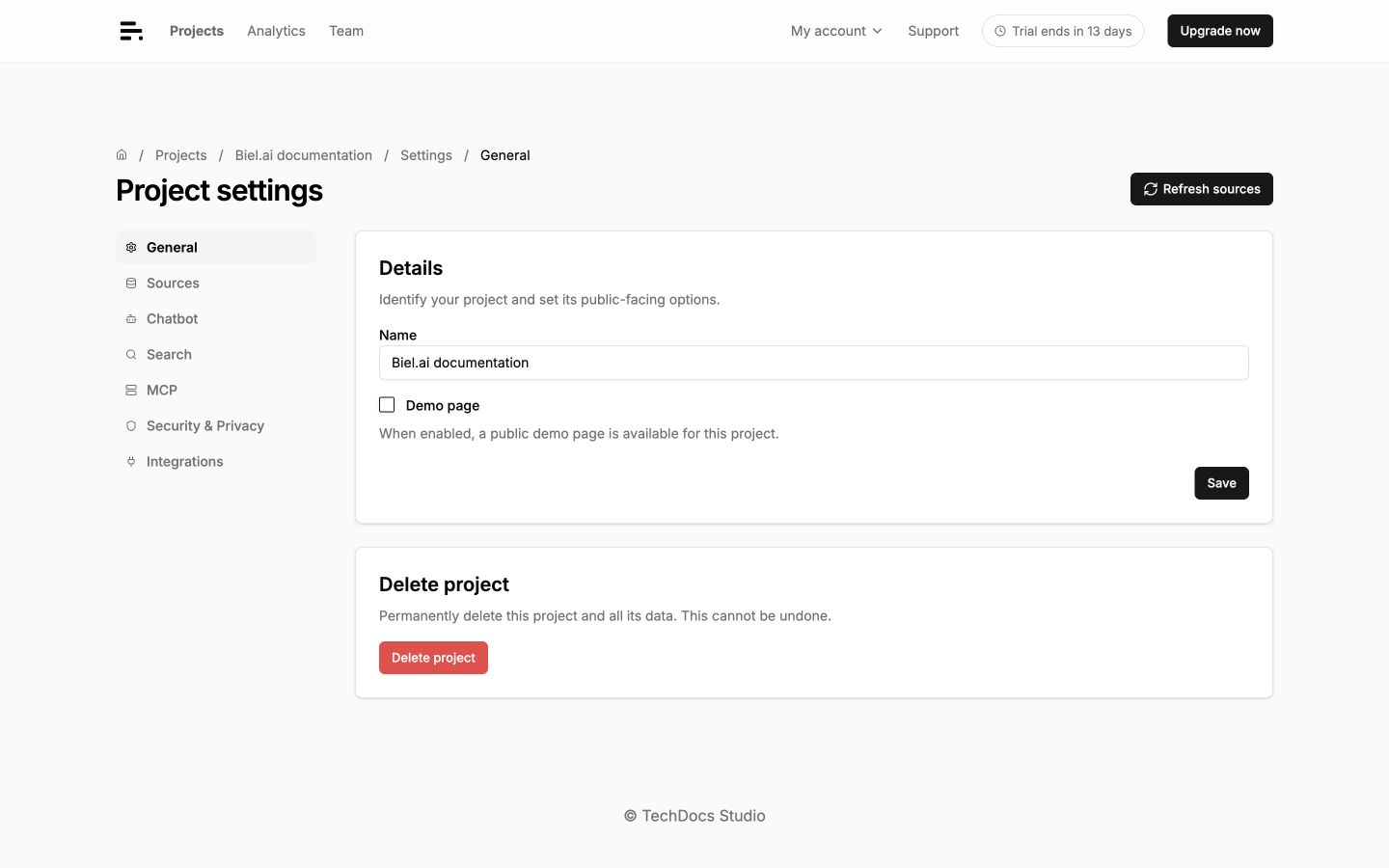Enable the Demo page checkbox
Image resolution: width=1389 pixels, height=868 pixels.
pyautogui.click(x=387, y=405)
